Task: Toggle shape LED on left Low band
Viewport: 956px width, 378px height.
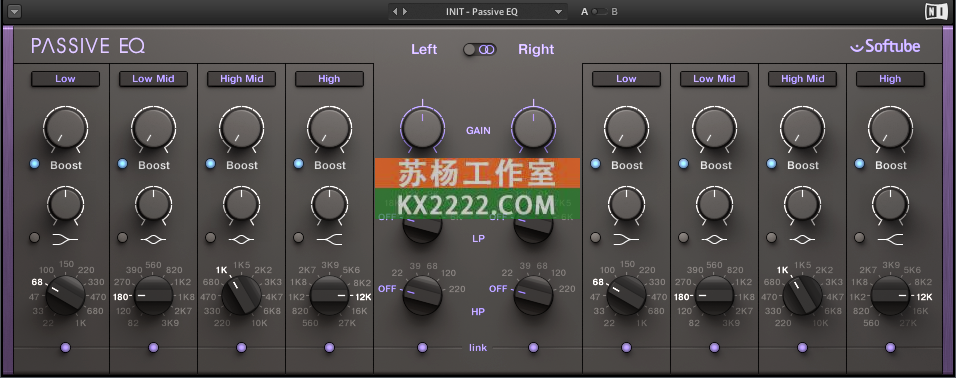Action: (34, 238)
